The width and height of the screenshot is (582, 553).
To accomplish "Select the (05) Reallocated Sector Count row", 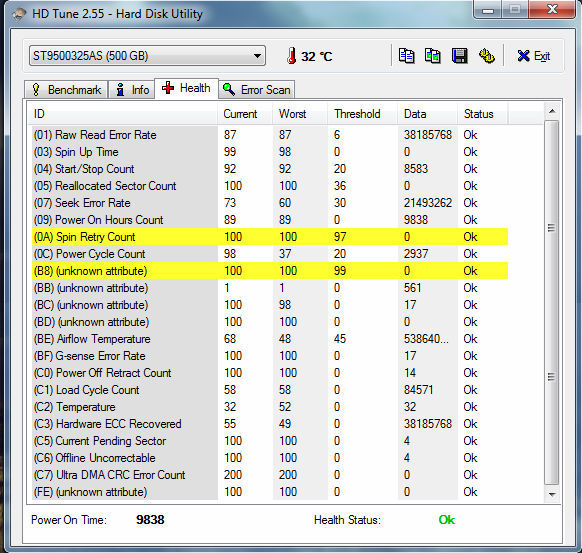I will click(x=270, y=186).
